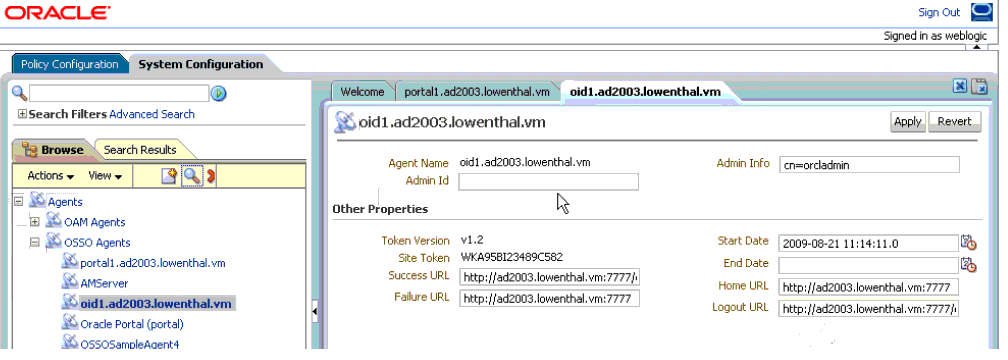Focus the Home URL field
This screenshot has width=1008, height=360.
pos(868,287)
